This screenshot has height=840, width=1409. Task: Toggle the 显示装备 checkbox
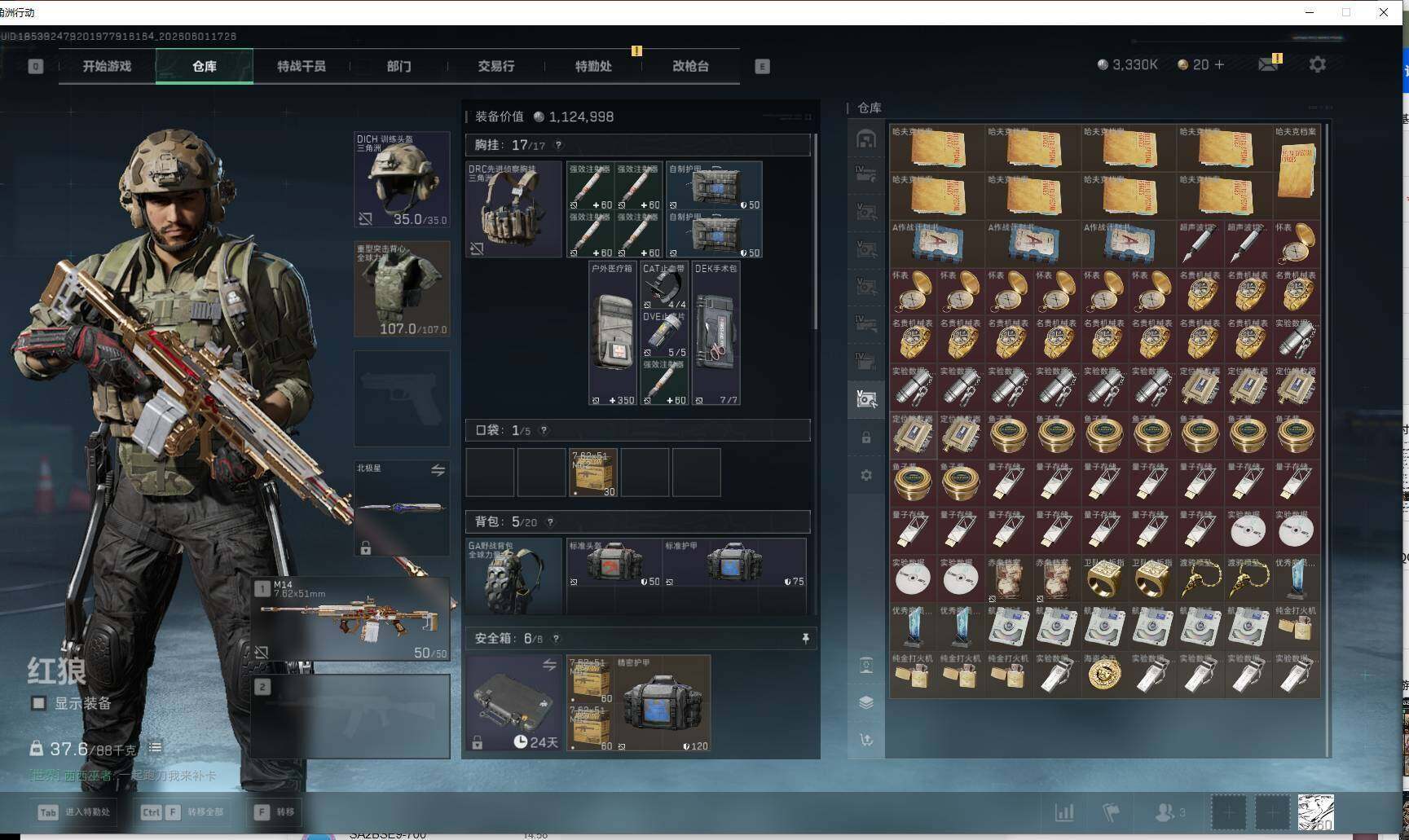point(38,702)
